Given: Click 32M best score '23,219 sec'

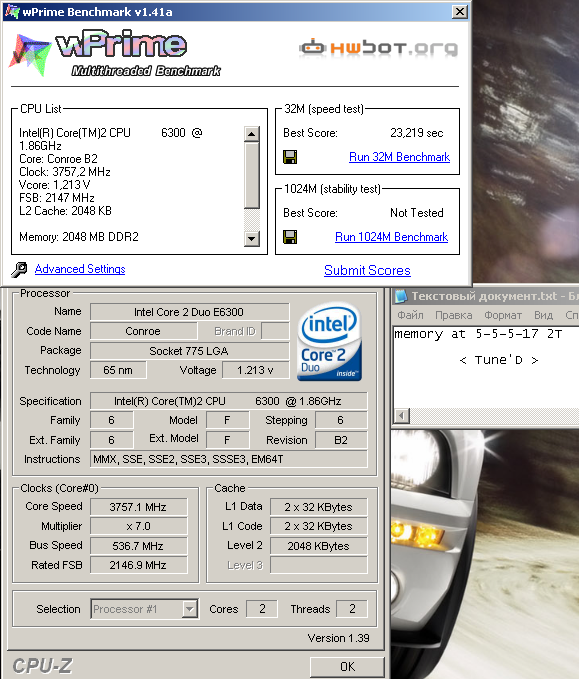Looking at the screenshot, I should pos(417,133).
